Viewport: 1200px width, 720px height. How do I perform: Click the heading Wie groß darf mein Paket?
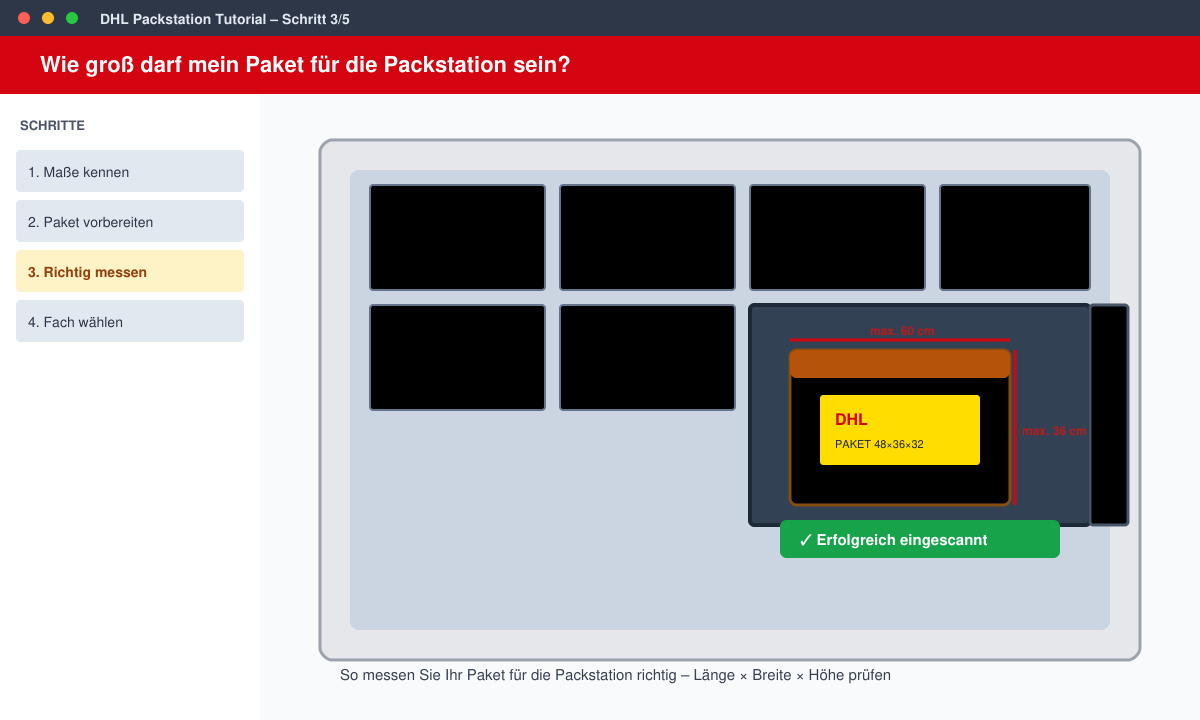pos(305,65)
